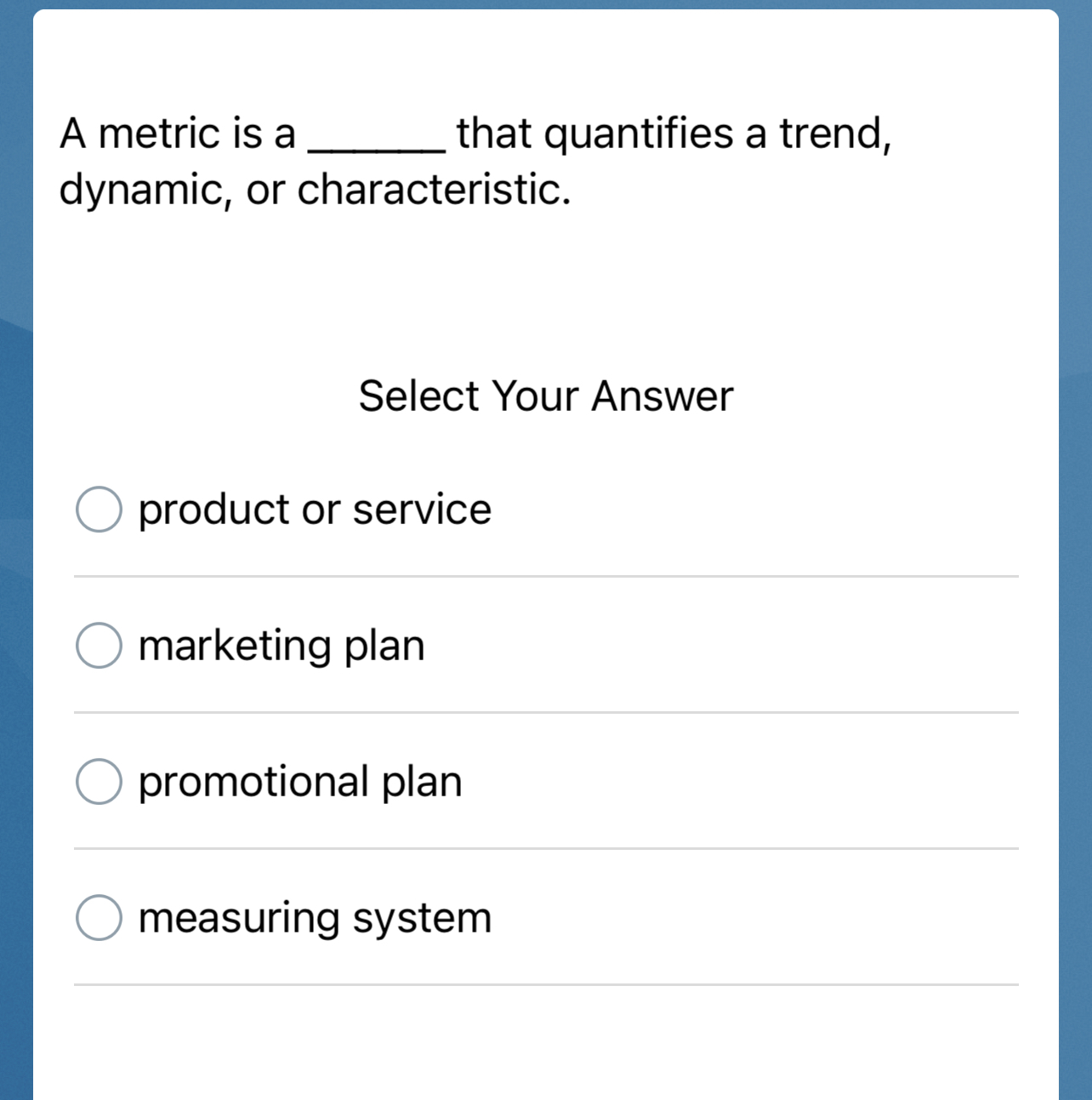The width and height of the screenshot is (1092, 1100).
Task: Pick the answer option 'marketing plan'
Action: pyautogui.click(x=281, y=645)
